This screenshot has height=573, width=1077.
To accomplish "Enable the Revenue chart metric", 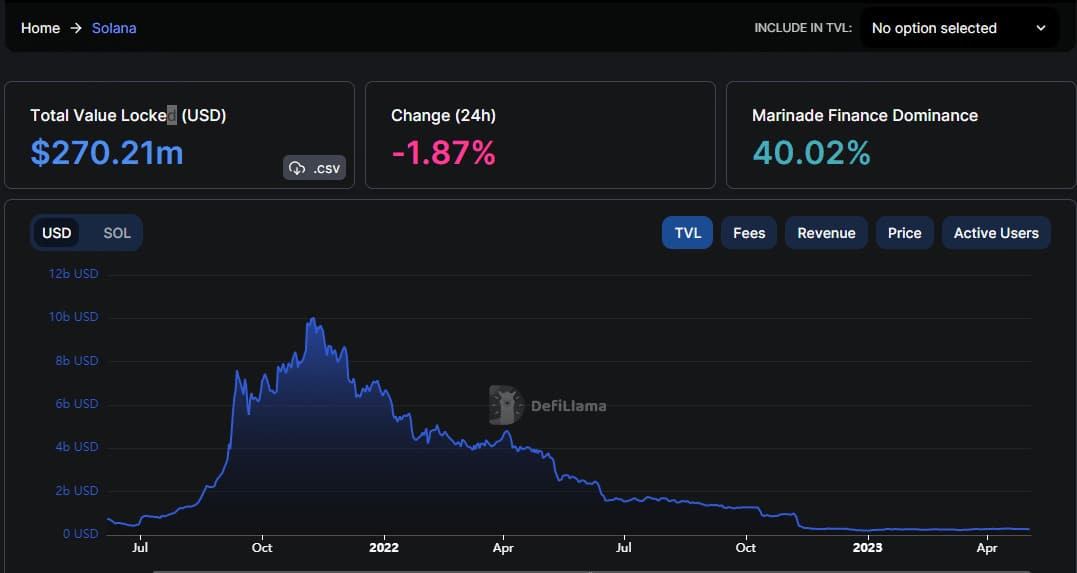I will tap(826, 233).
